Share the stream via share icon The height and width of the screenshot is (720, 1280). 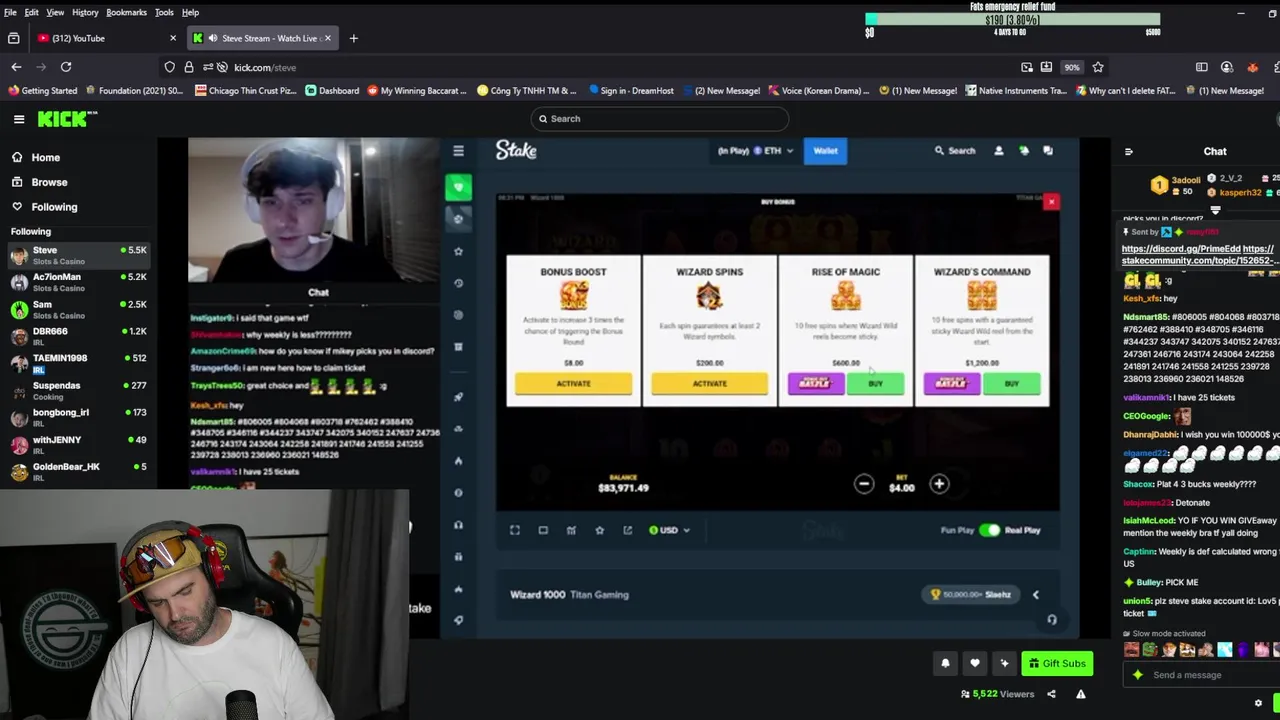tap(1051, 694)
